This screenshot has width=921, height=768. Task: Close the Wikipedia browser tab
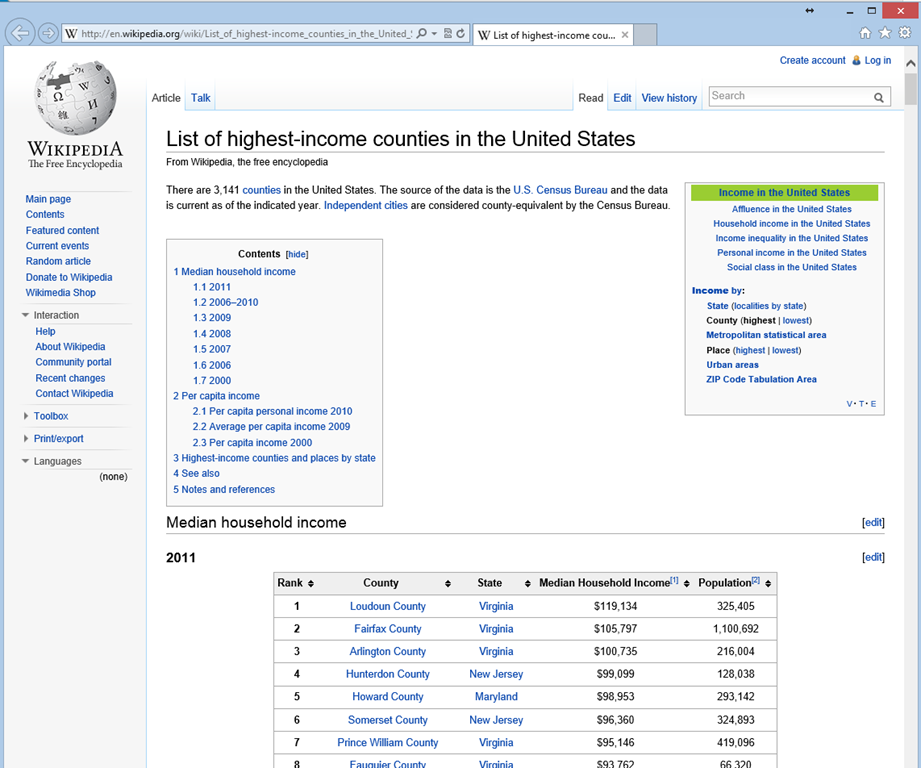pos(625,35)
